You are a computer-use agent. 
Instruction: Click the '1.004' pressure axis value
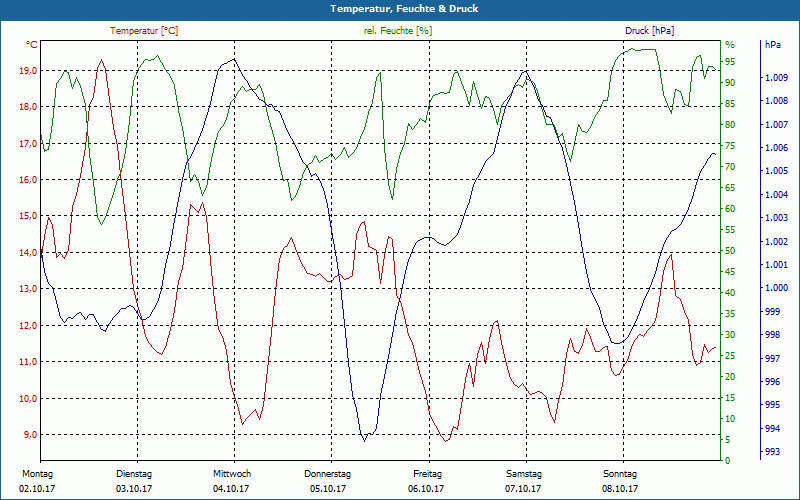(776, 194)
